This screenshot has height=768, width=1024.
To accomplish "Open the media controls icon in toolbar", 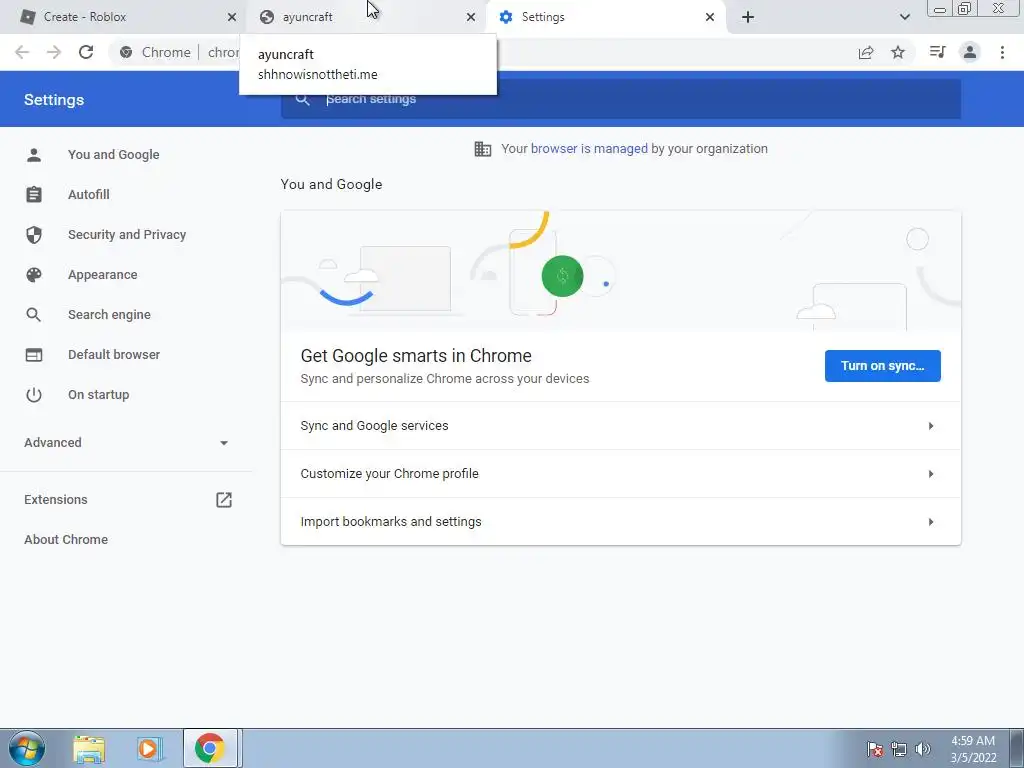I will tap(937, 52).
